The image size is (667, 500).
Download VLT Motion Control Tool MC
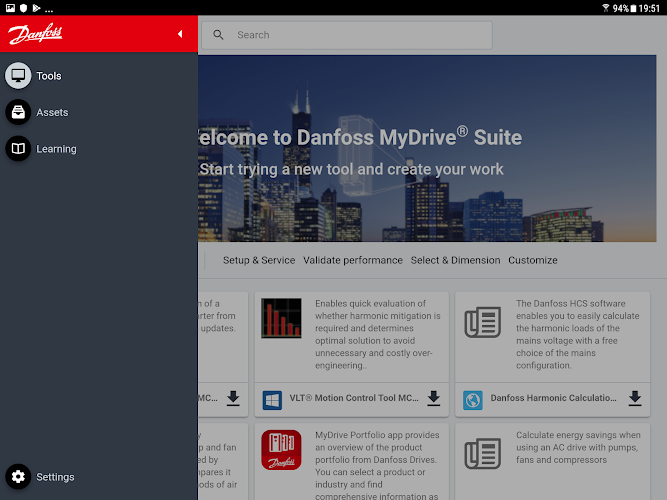(433, 398)
